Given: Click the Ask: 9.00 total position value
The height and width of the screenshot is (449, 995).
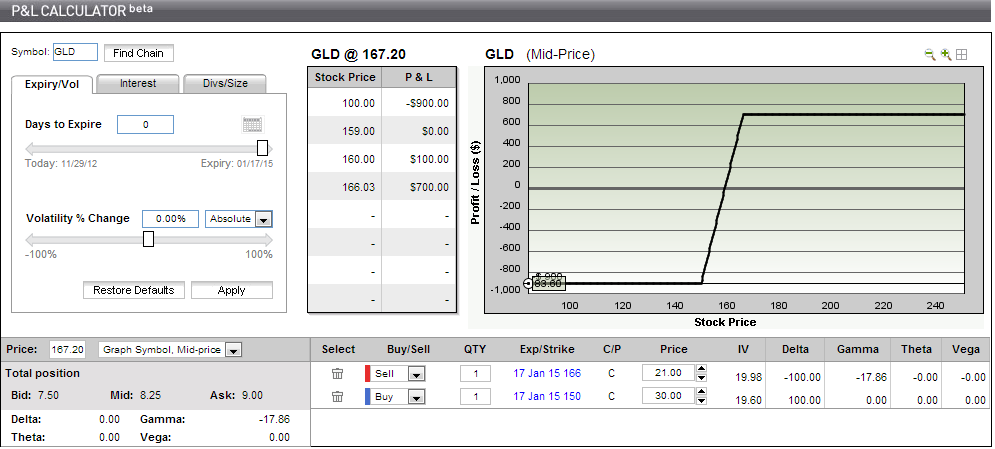Looking at the screenshot, I should [x=236, y=395].
